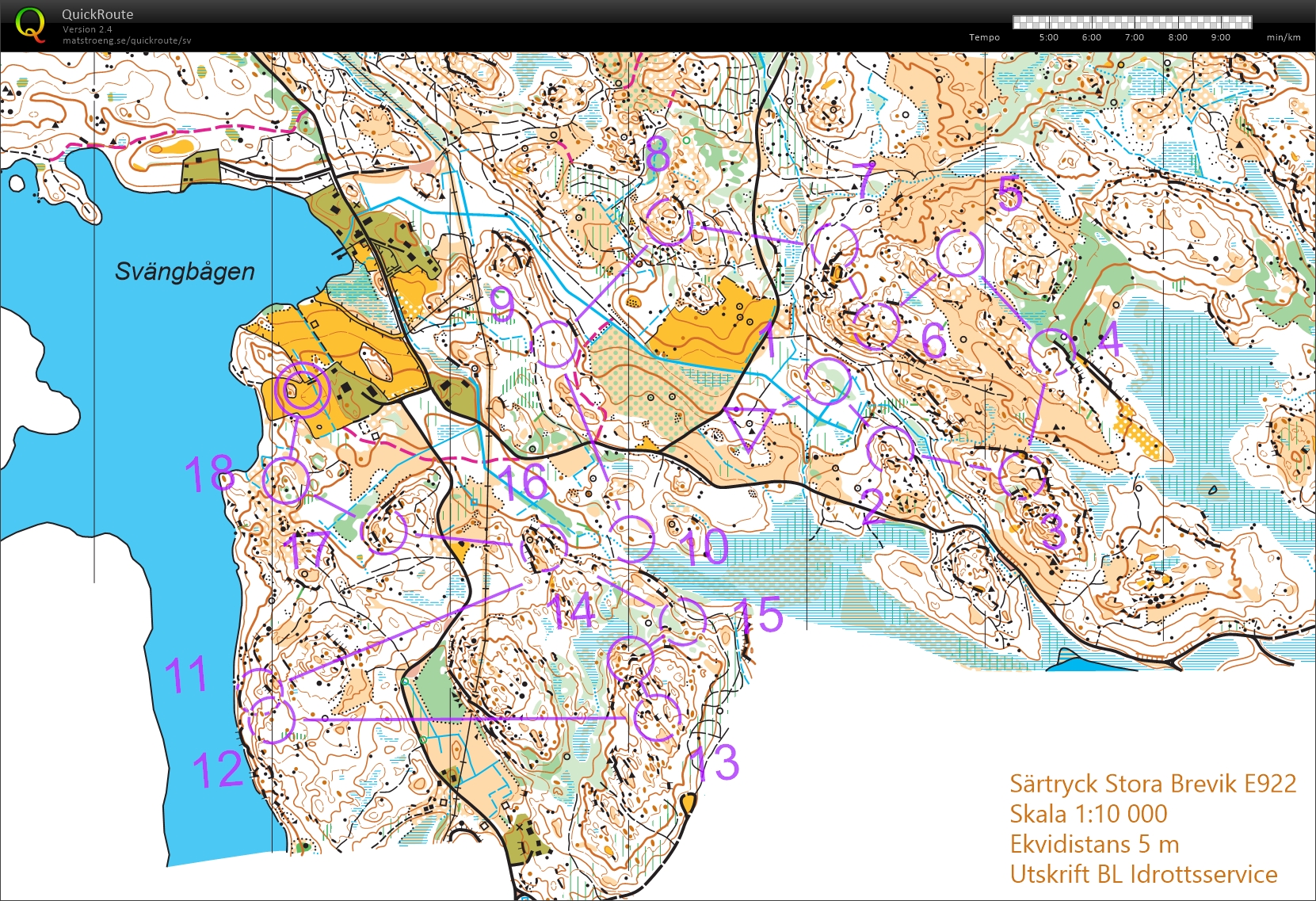Click the start triangle on the map
The image size is (1316, 901).
749,426
